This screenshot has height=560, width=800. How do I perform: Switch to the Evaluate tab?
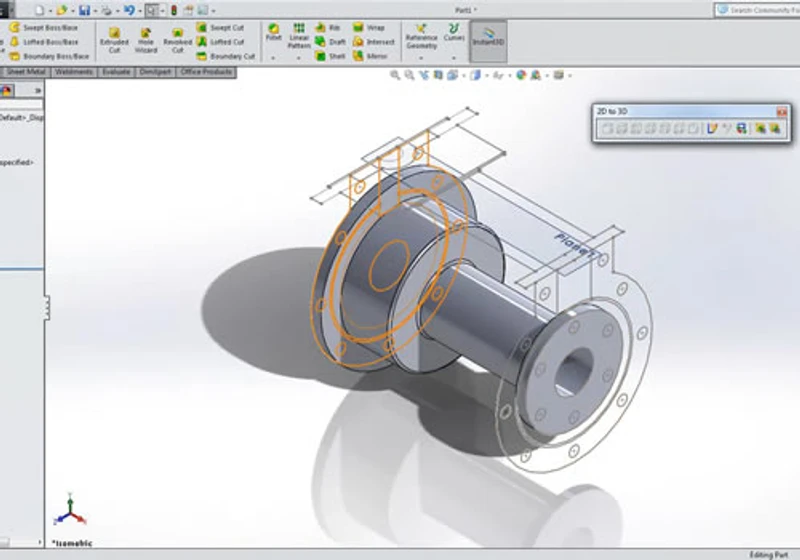(x=116, y=72)
